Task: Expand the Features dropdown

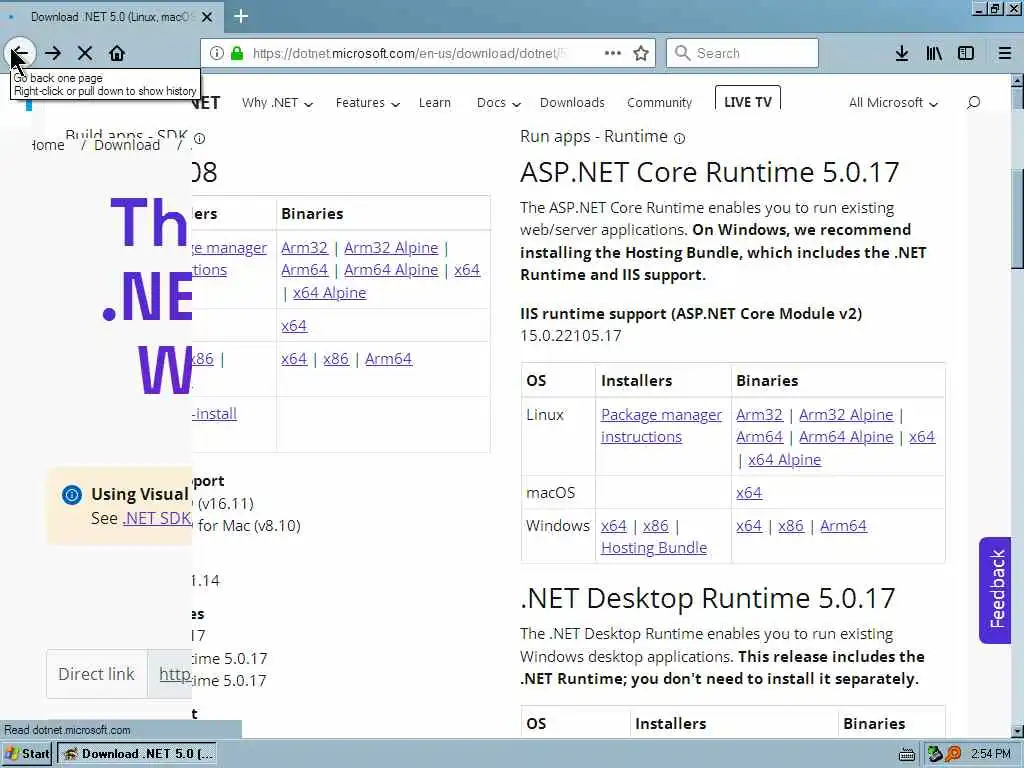Action: [x=367, y=103]
